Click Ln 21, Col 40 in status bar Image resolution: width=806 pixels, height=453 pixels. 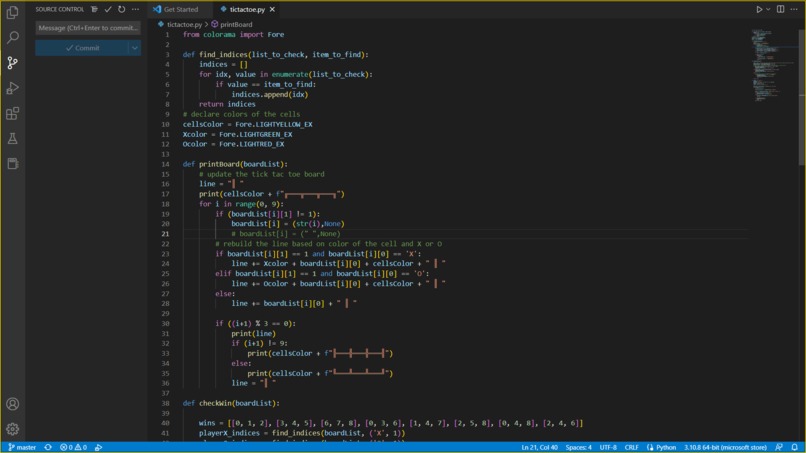pyautogui.click(x=539, y=447)
